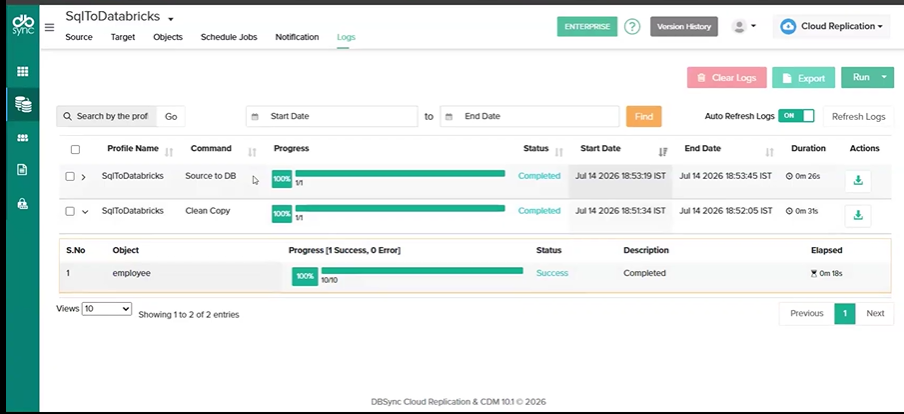Select the Logs tab
Viewport: 904px width, 414px height.
coord(346,37)
